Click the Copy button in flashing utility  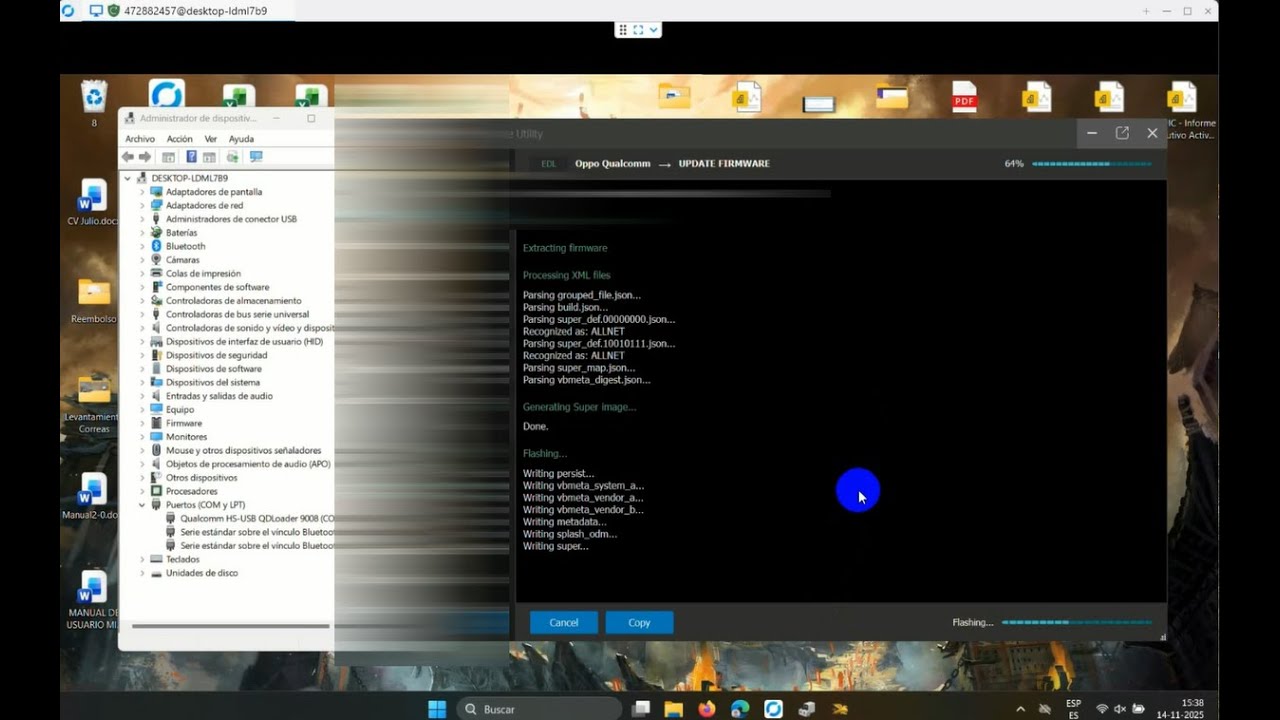[x=639, y=622]
